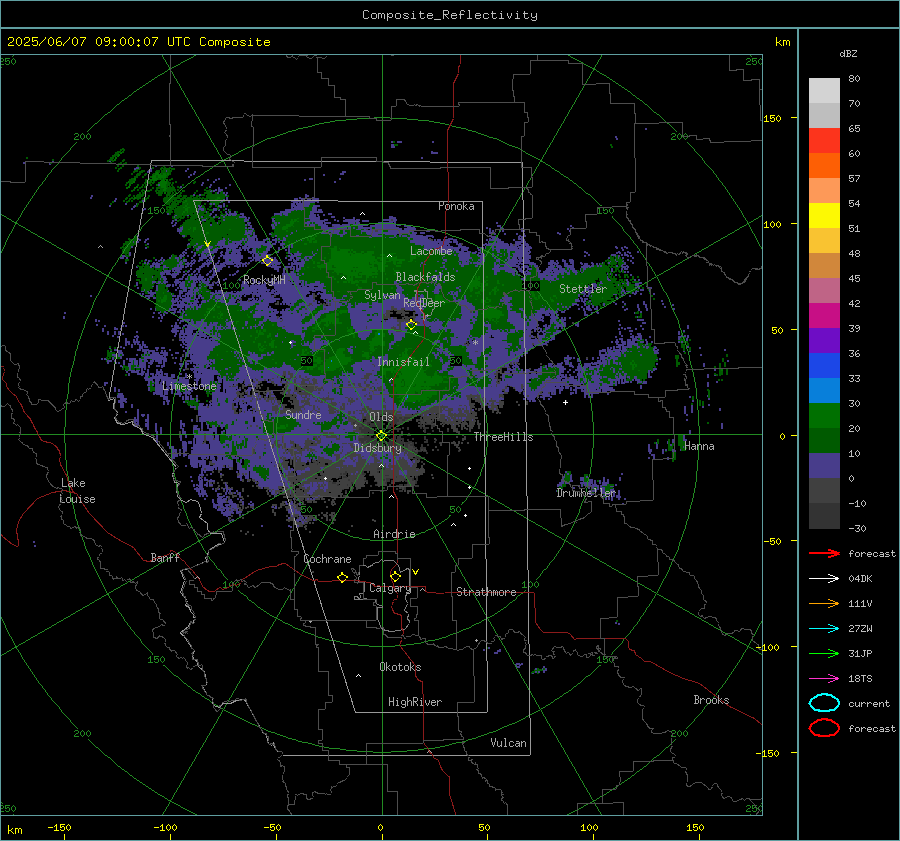Click the Sylvan label
Viewport: 900px width, 841px height.
pyautogui.click(x=382, y=295)
